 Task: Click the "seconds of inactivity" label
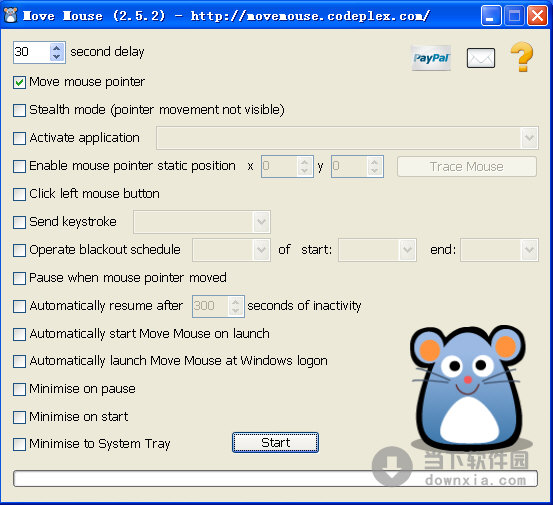tap(304, 305)
